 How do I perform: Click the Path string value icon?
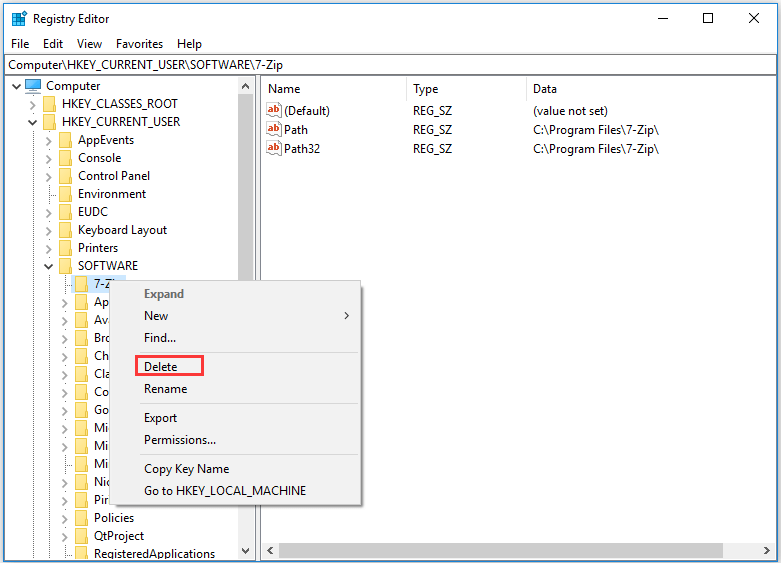(x=273, y=129)
